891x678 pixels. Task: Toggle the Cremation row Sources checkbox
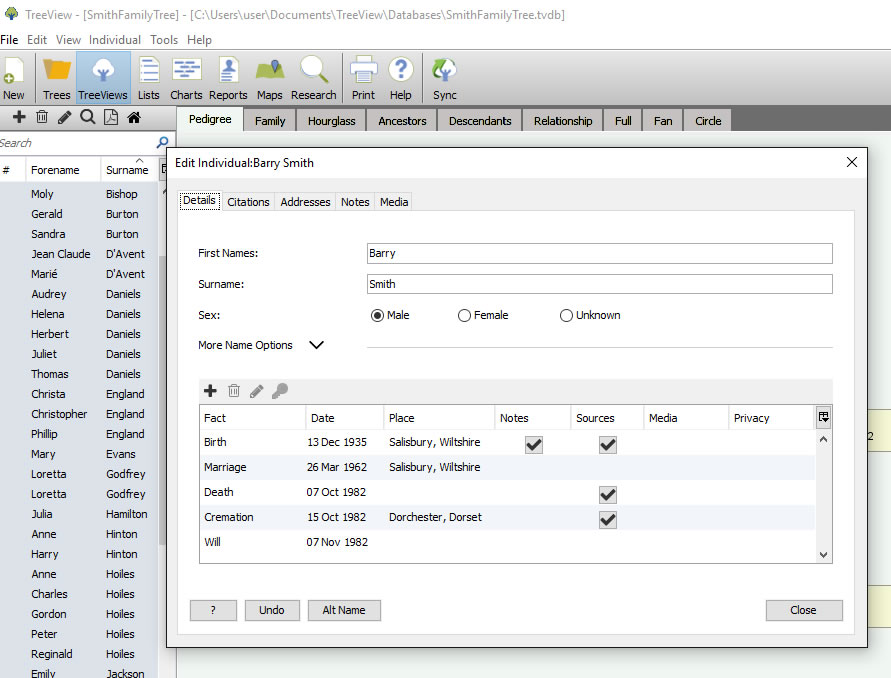click(x=607, y=519)
